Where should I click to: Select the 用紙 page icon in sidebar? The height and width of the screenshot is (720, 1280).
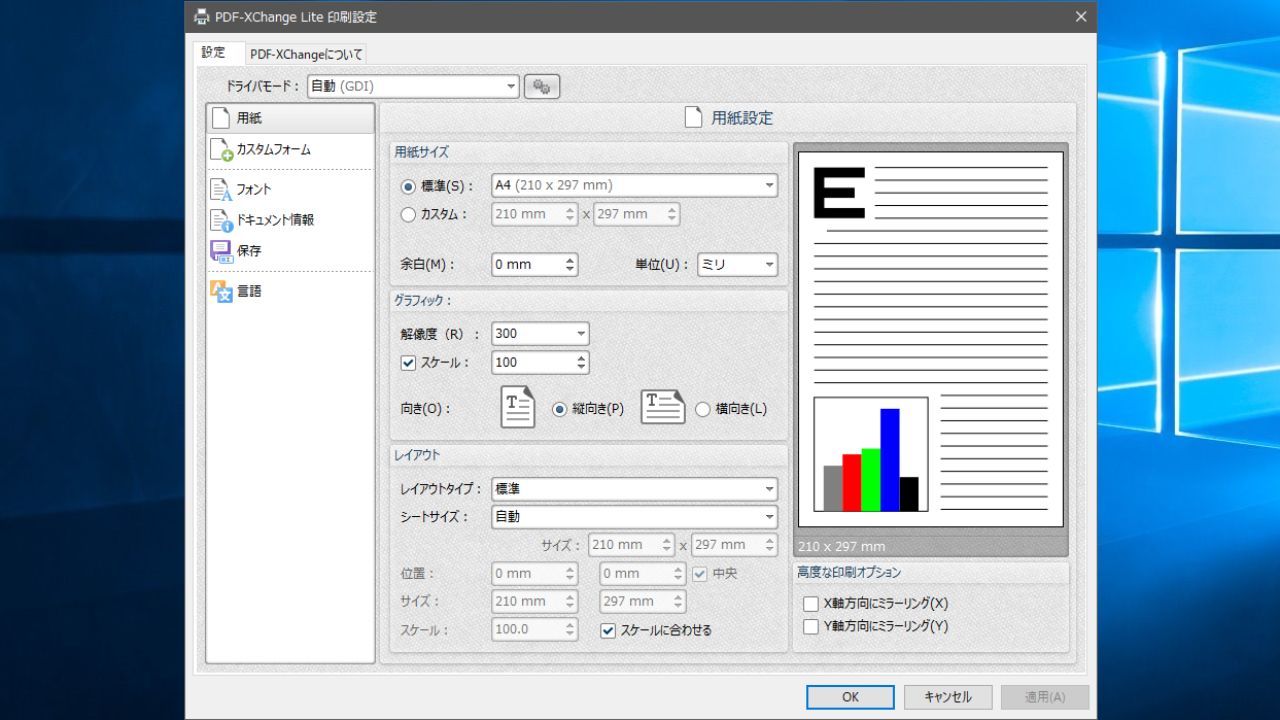[221, 118]
